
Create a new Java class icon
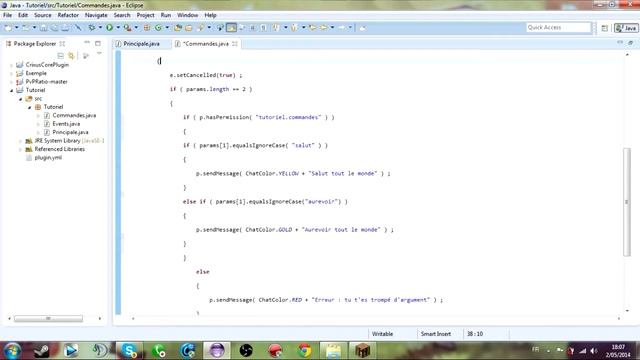pos(158,28)
